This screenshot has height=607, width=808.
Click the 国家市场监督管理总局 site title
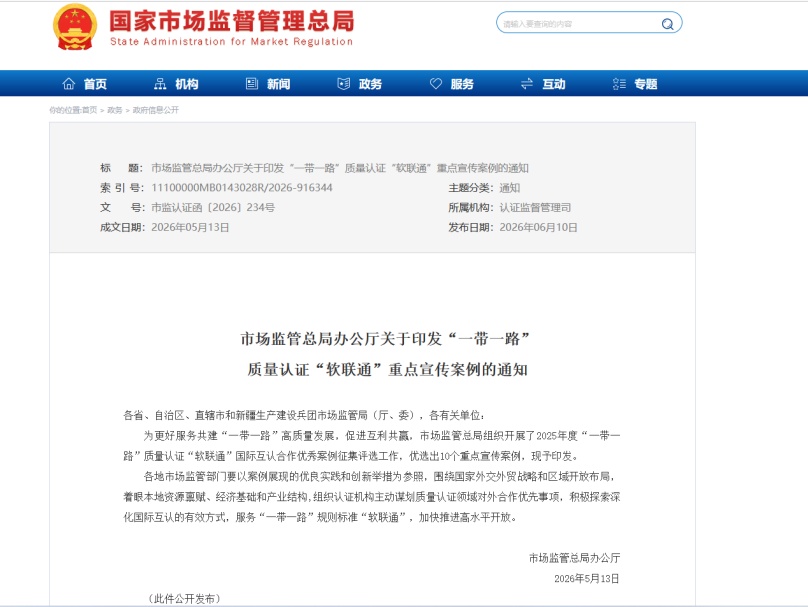click(x=232, y=21)
